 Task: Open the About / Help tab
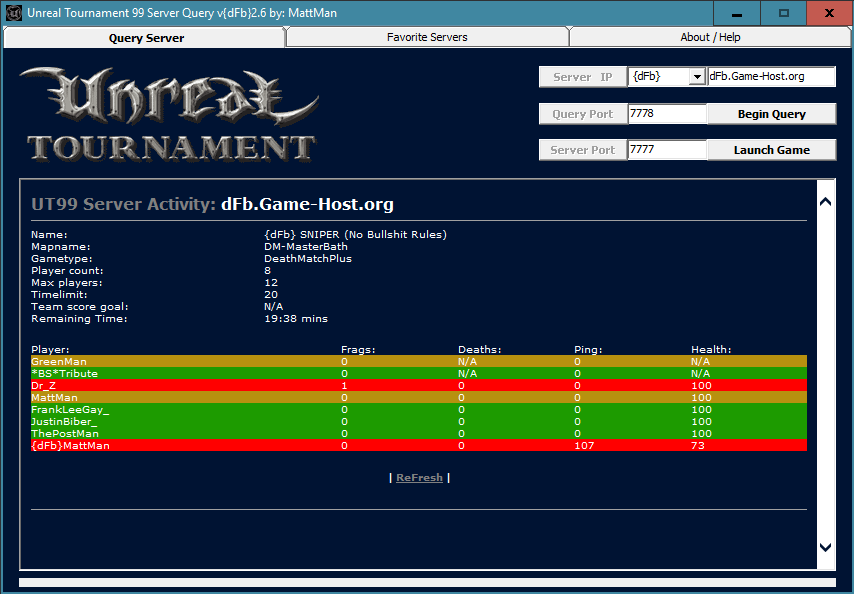pos(710,37)
